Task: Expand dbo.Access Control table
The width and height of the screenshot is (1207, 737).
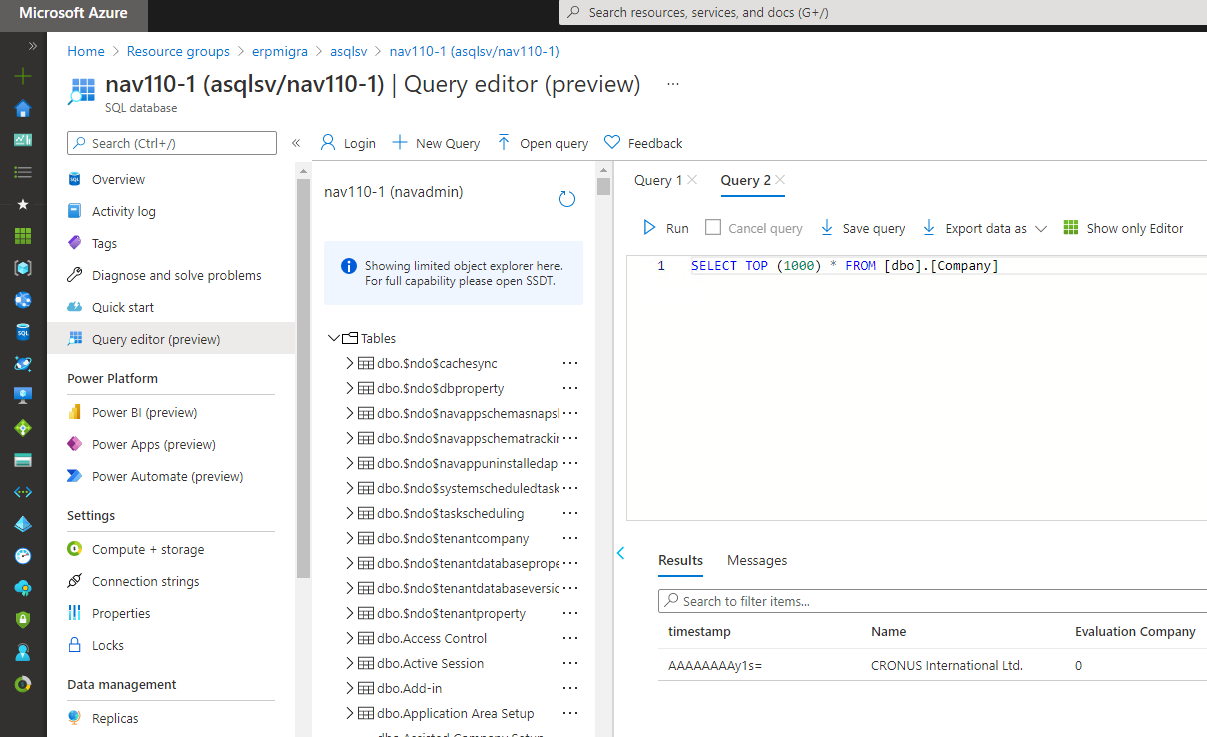Action: tap(350, 638)
